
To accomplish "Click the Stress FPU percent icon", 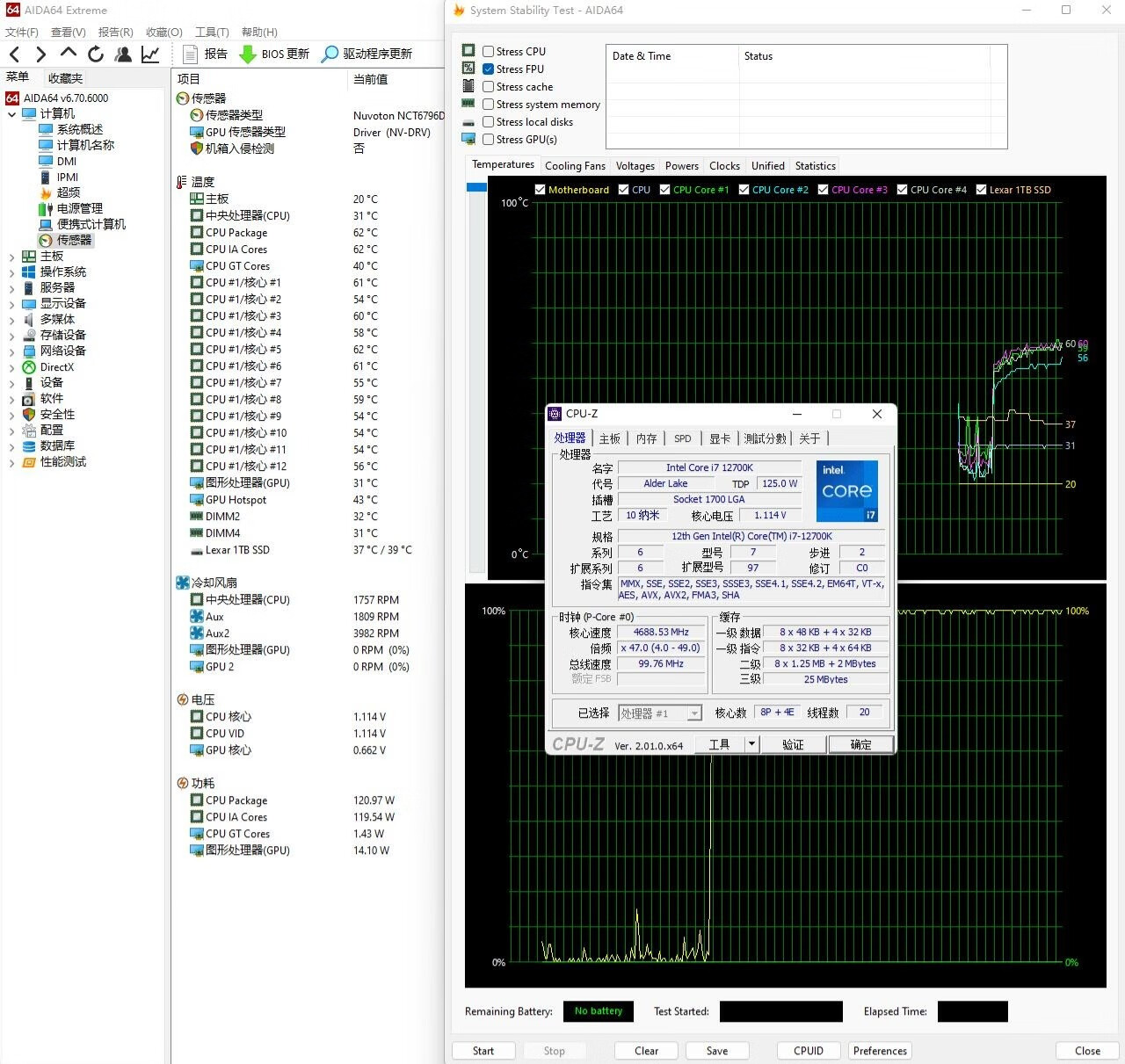I will click(468, 69).
